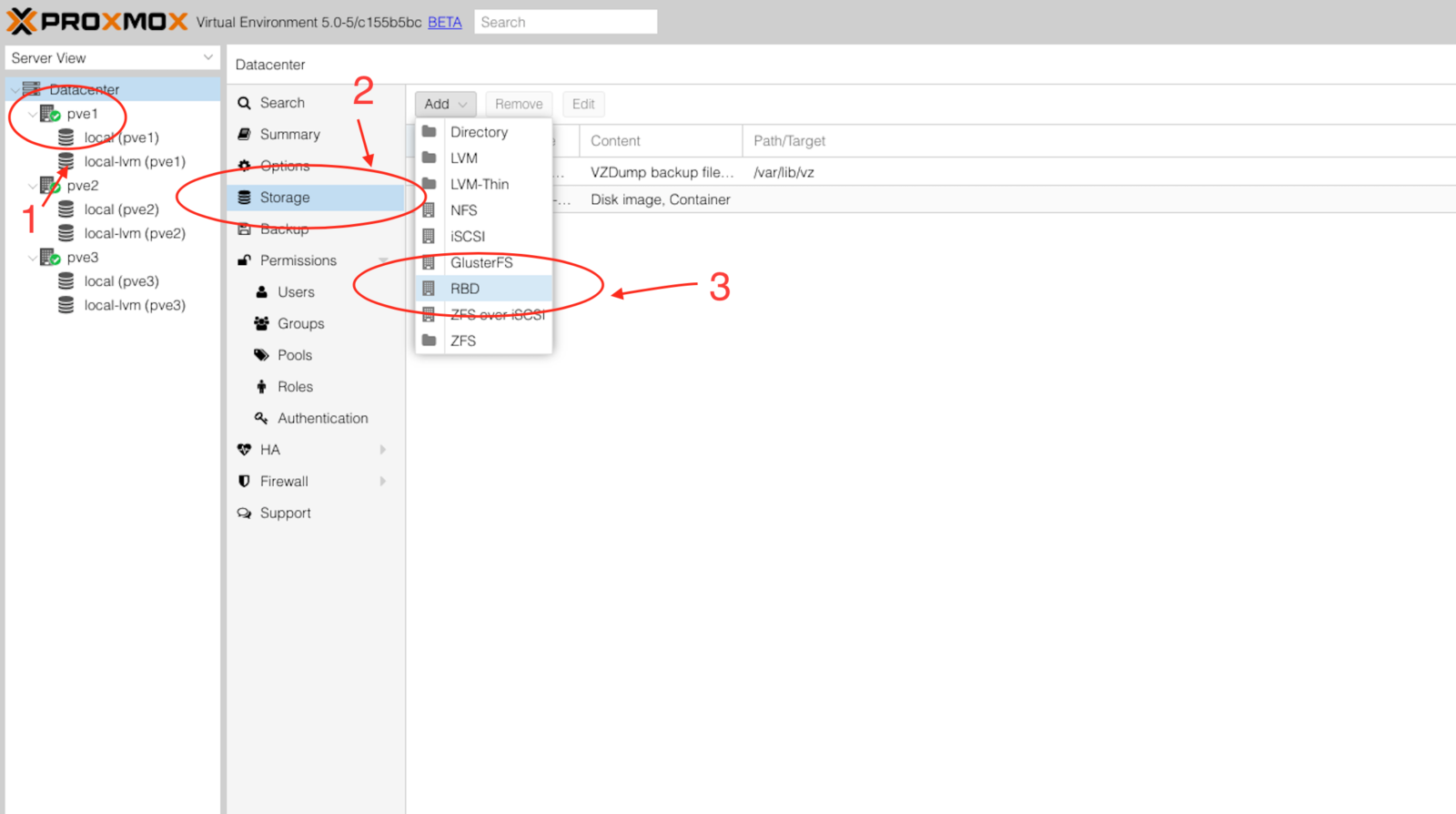Collapse the pve1 node

32,114
